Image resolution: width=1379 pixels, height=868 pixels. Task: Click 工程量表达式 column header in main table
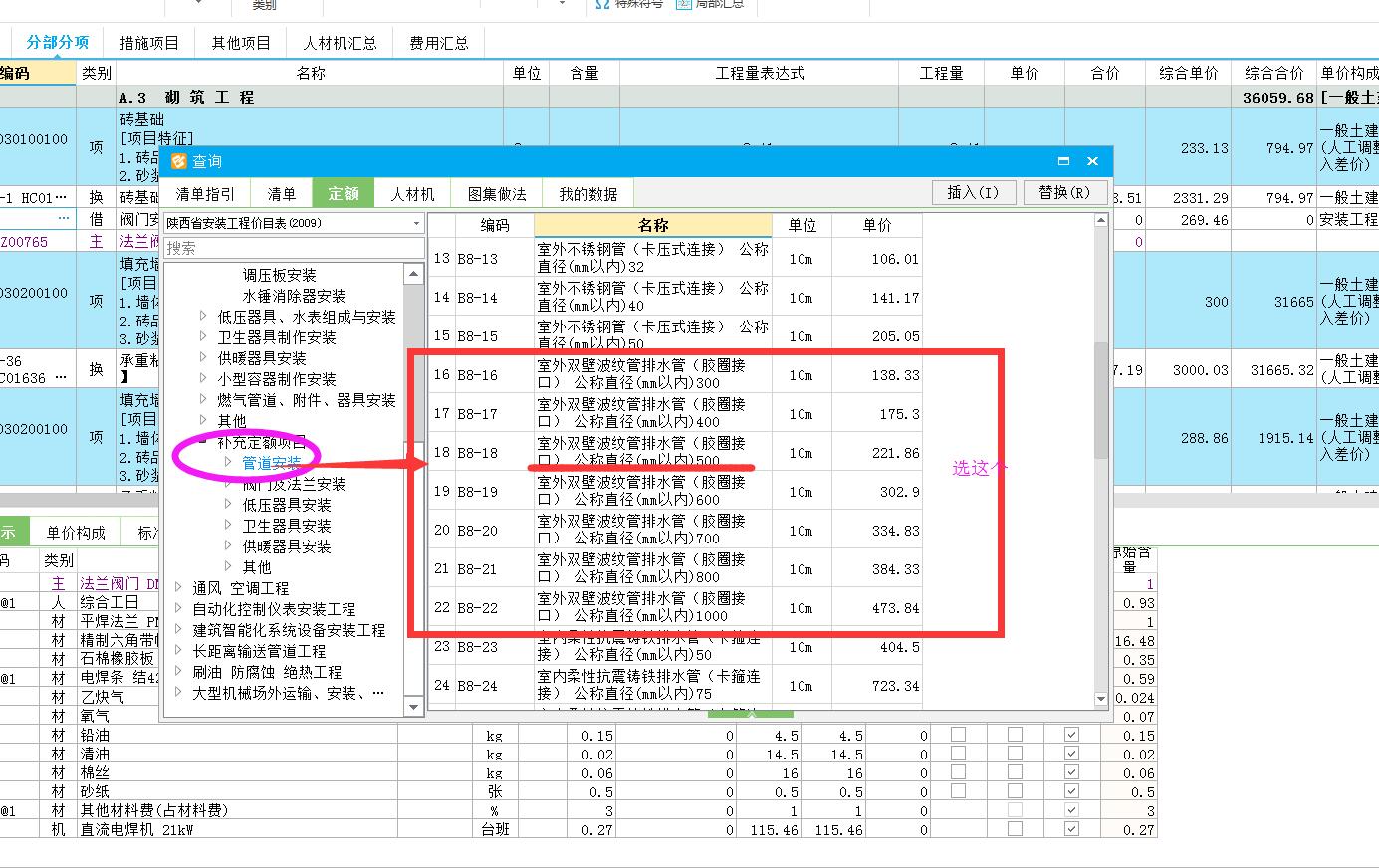[759, 73]
